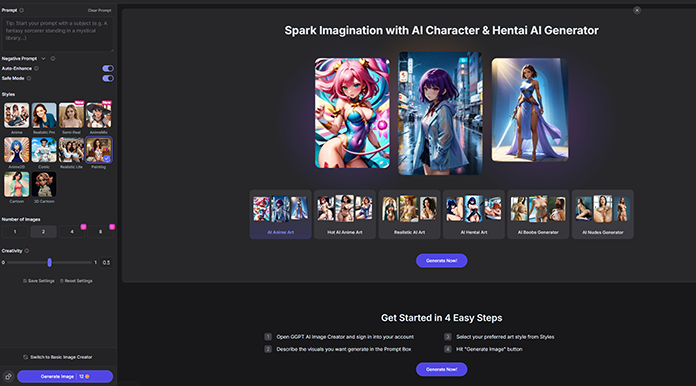This screenshot has width=696, height=386.
Task: Switch to the Realistic AI Art tab
Action: coord(409,215)
